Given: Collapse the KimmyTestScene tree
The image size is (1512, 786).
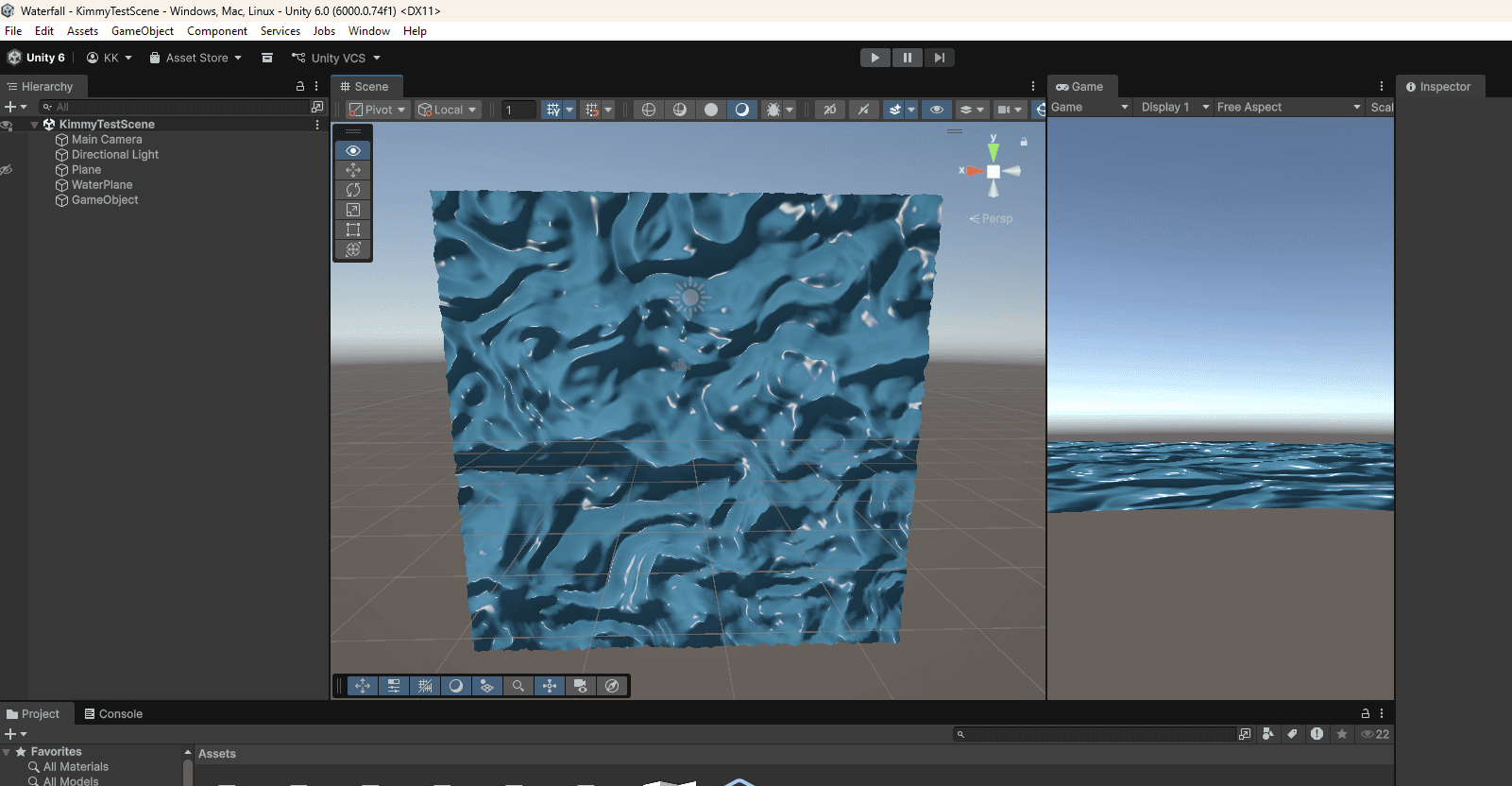Looking at the screenshot, I should pos(35,125).
